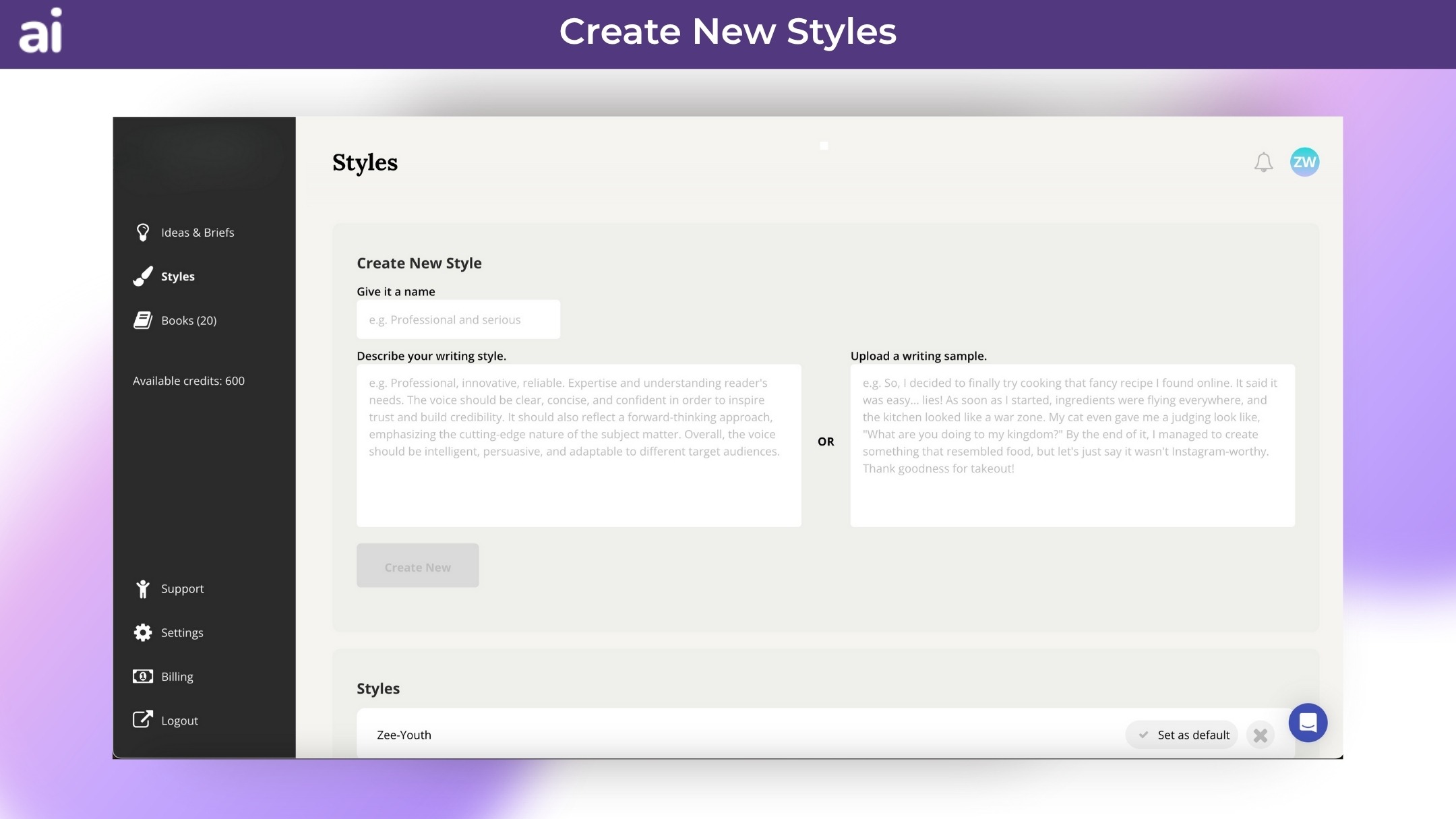
Task: Click the ai logo in header
Action: pos(40,32)
